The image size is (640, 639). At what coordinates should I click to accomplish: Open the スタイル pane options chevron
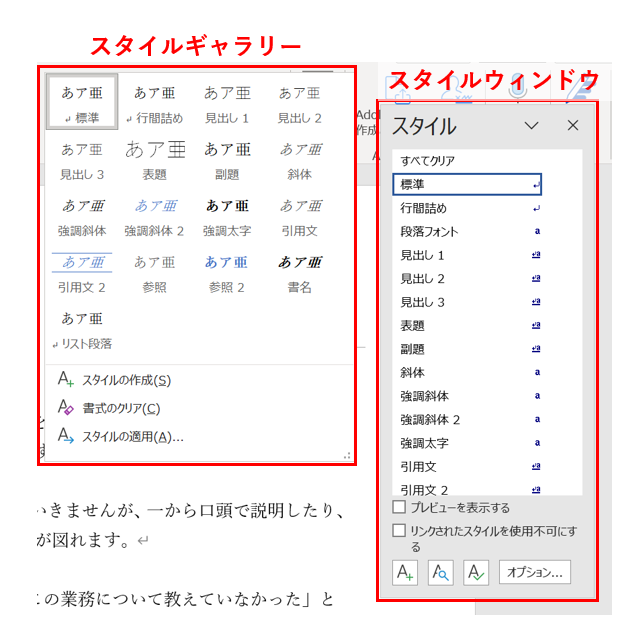pyautogui.click(x=531, y=125)
